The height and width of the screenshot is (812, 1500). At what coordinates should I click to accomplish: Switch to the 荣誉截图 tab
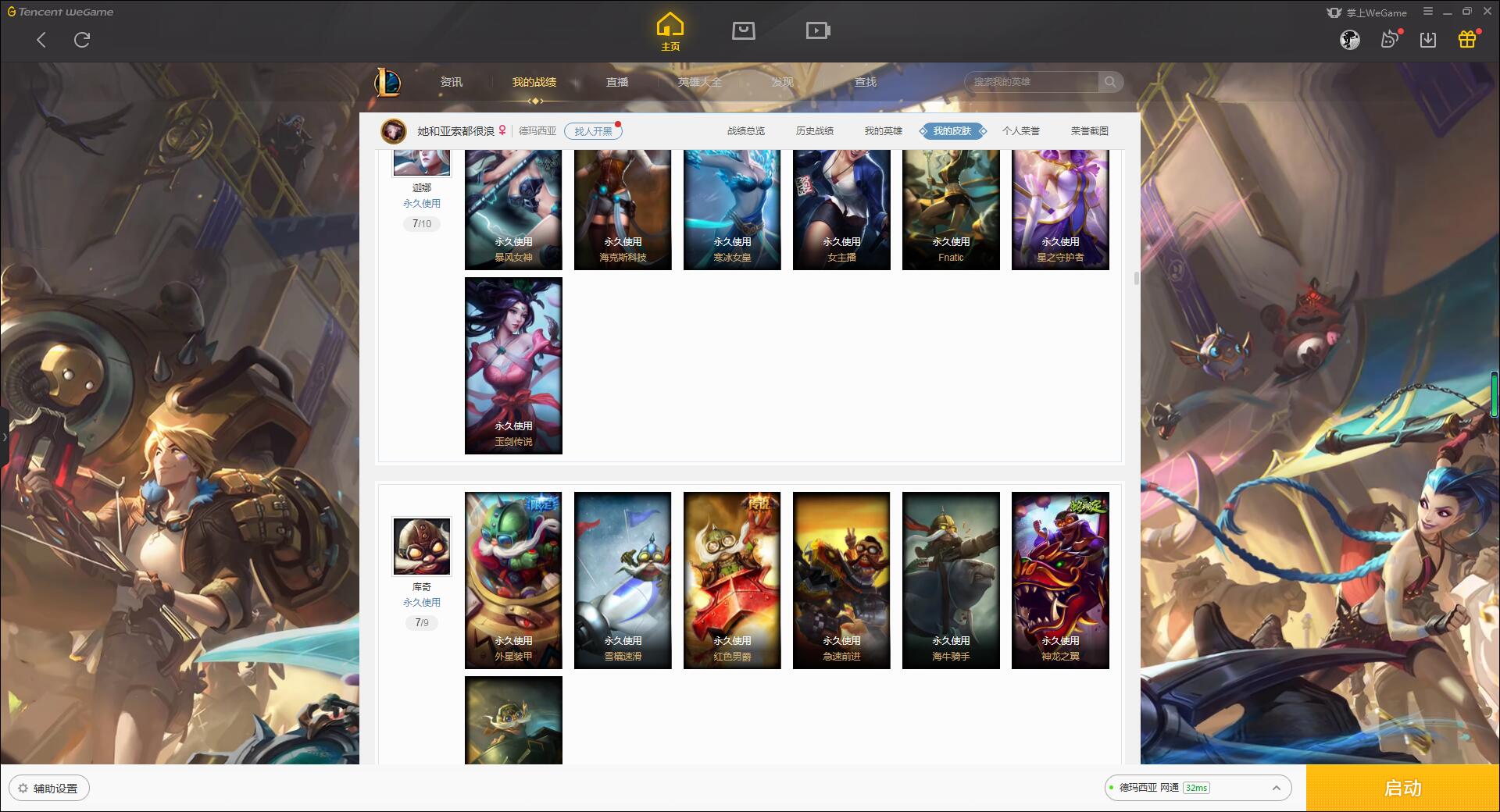coord(1090,131)
